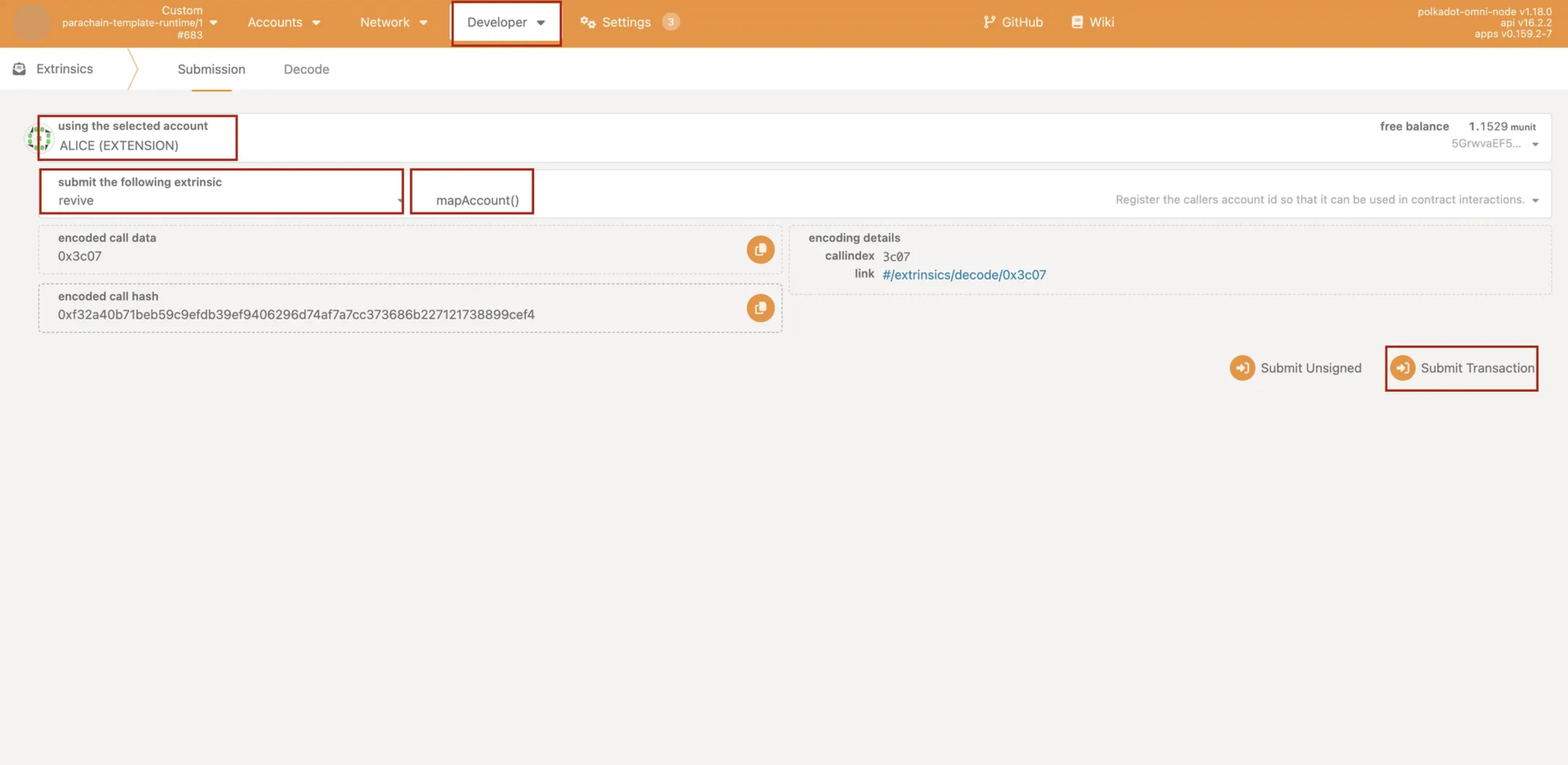1568x765 pixels.
Task: Click the callindex value 3c07
Action: [896, 256]
